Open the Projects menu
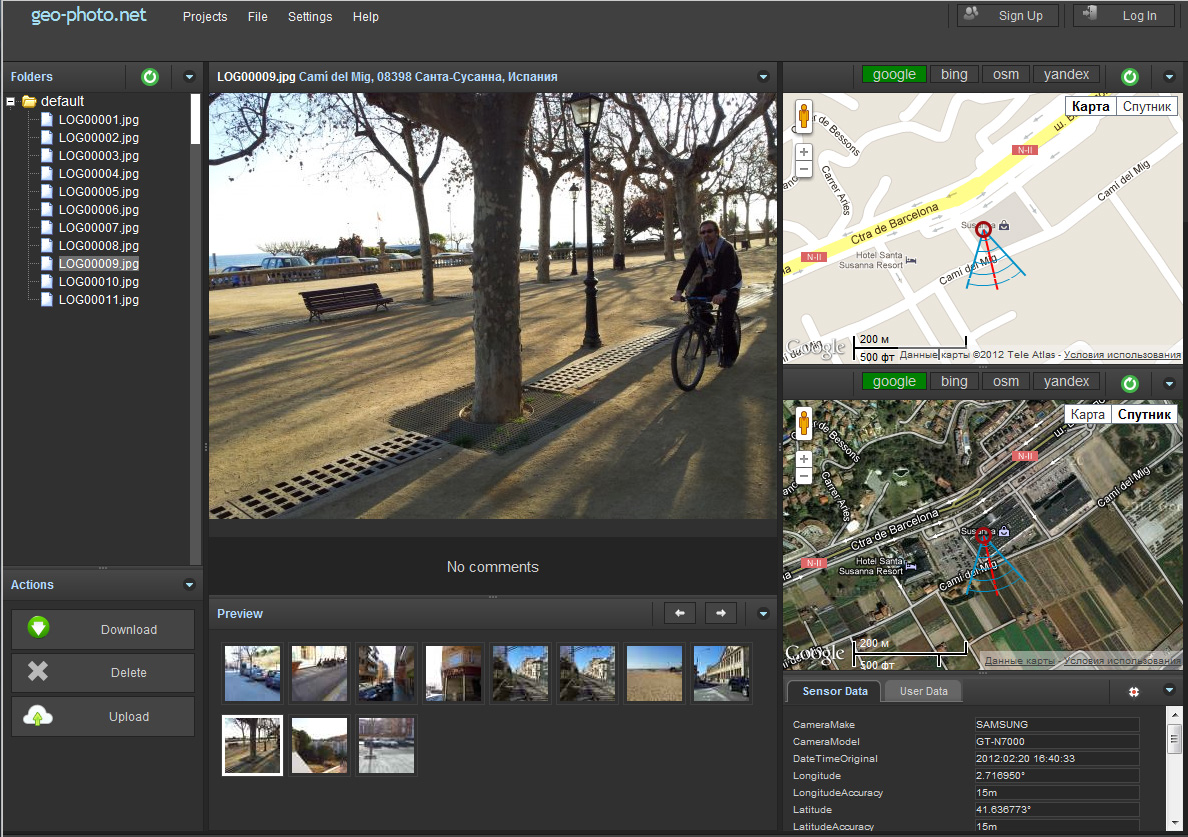 coord(205,16)
